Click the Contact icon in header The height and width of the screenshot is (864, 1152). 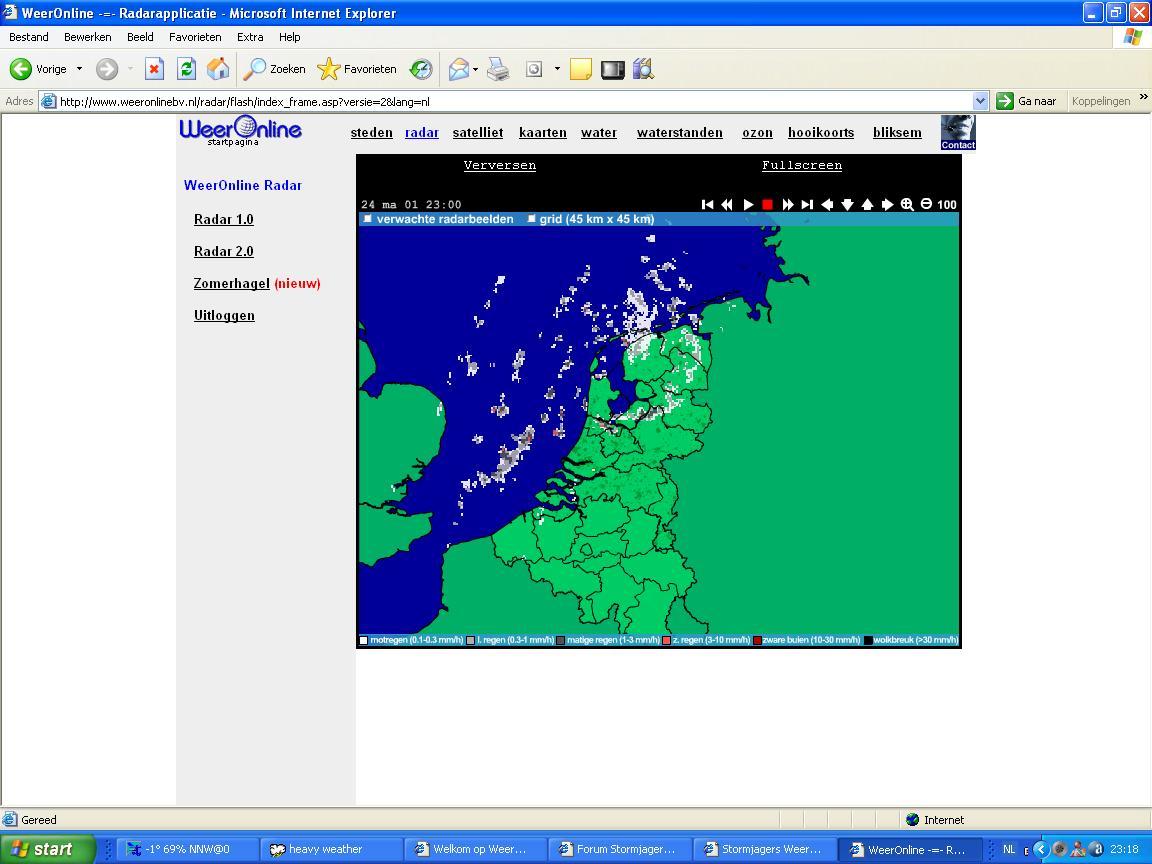pyautogui.click(x=957, y=132)
